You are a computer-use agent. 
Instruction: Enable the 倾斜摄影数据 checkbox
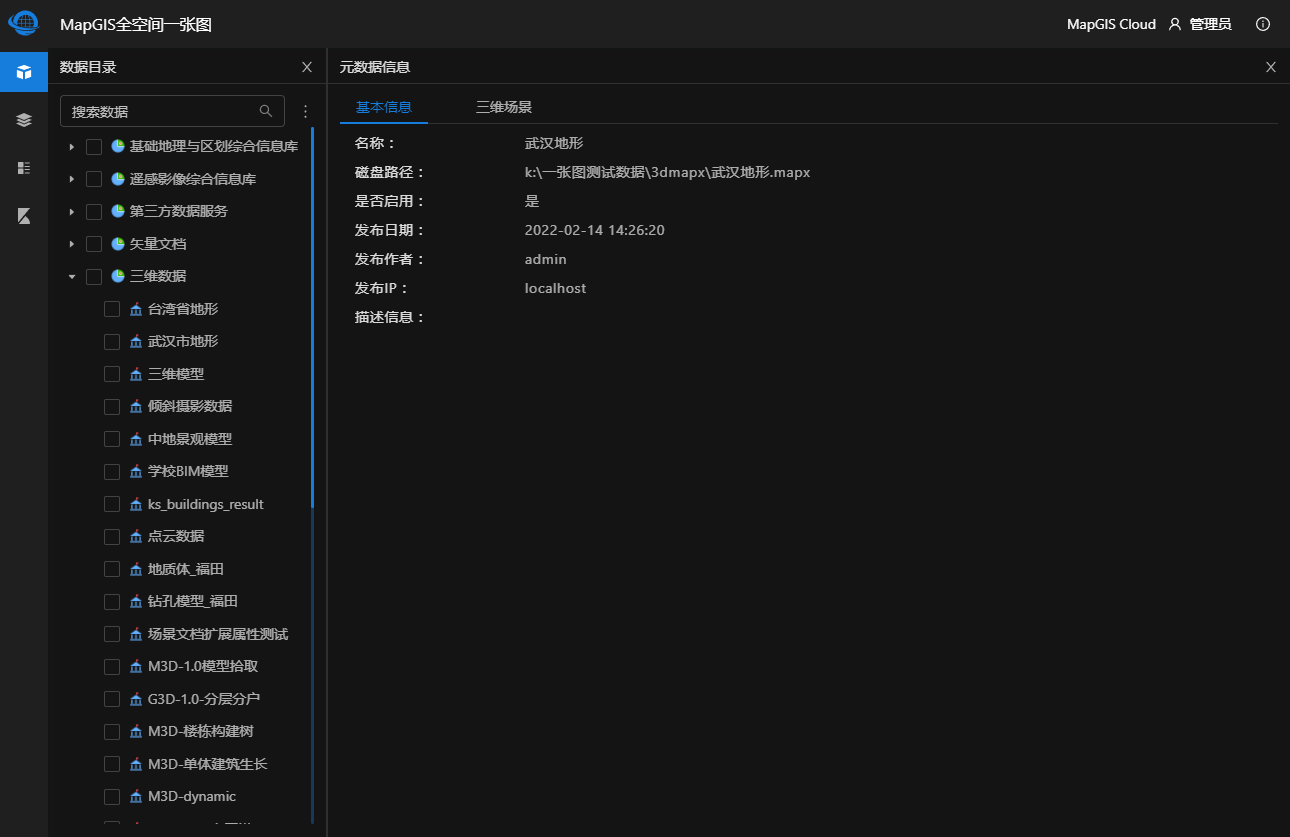click(x=112, y=406)
